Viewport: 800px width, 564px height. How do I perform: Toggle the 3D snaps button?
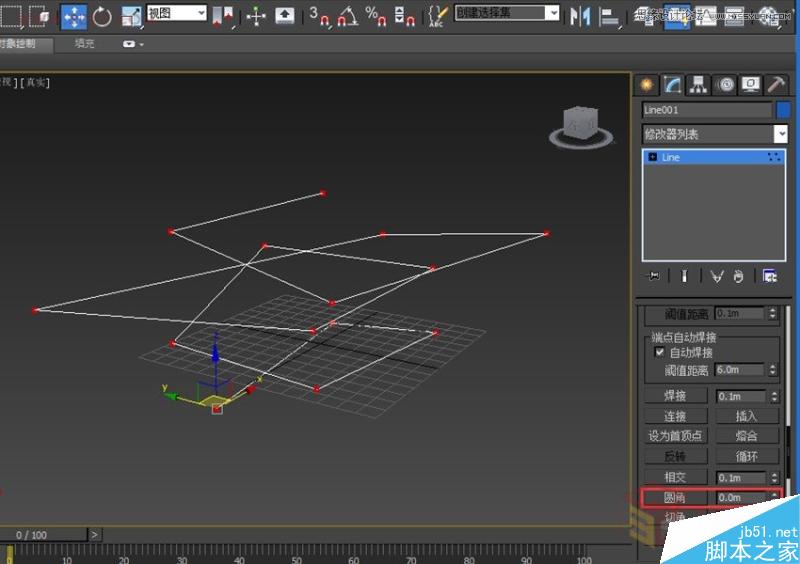[318, 16]
